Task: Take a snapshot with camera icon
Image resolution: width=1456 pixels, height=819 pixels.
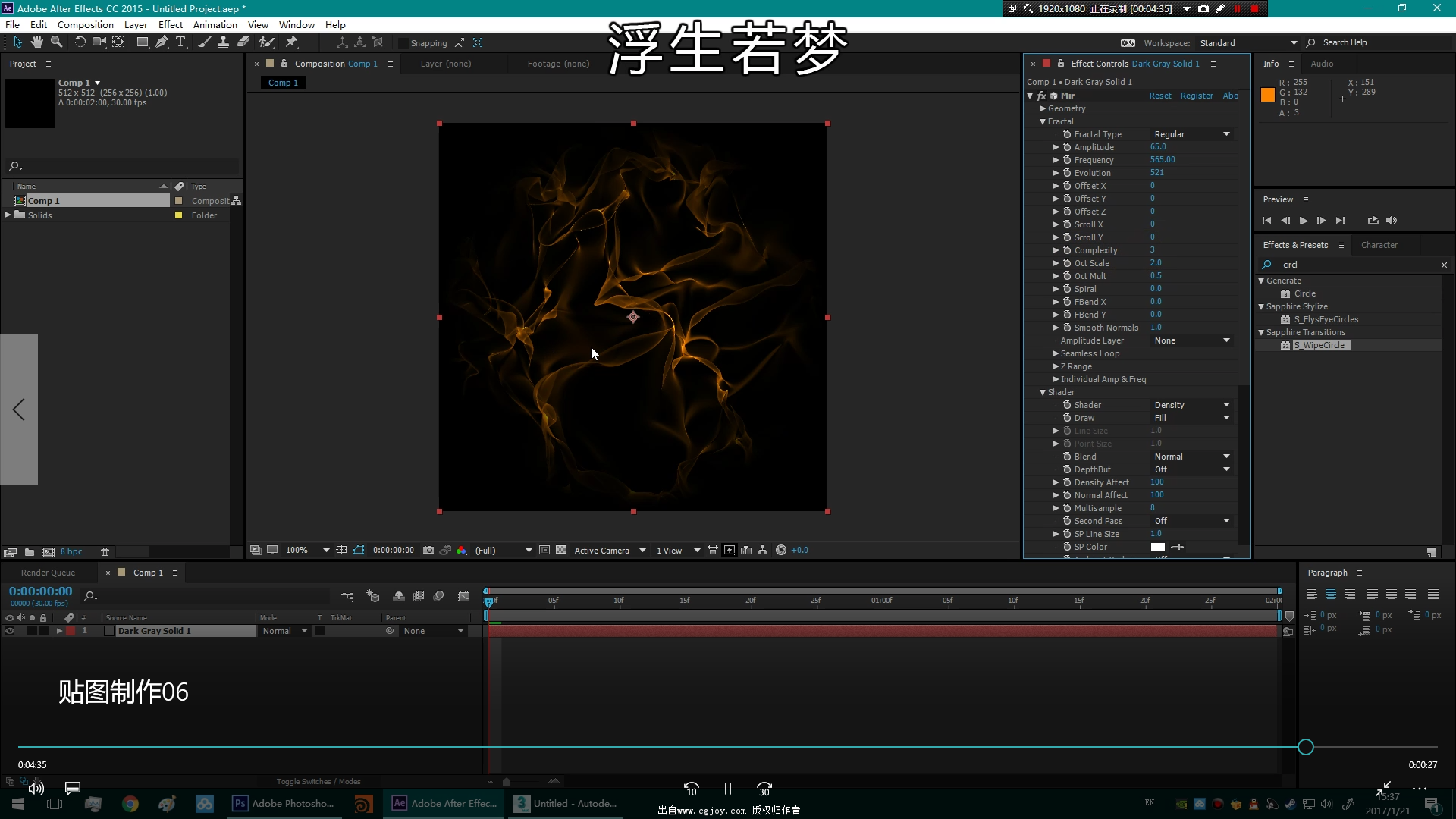Action: [428, 551]
